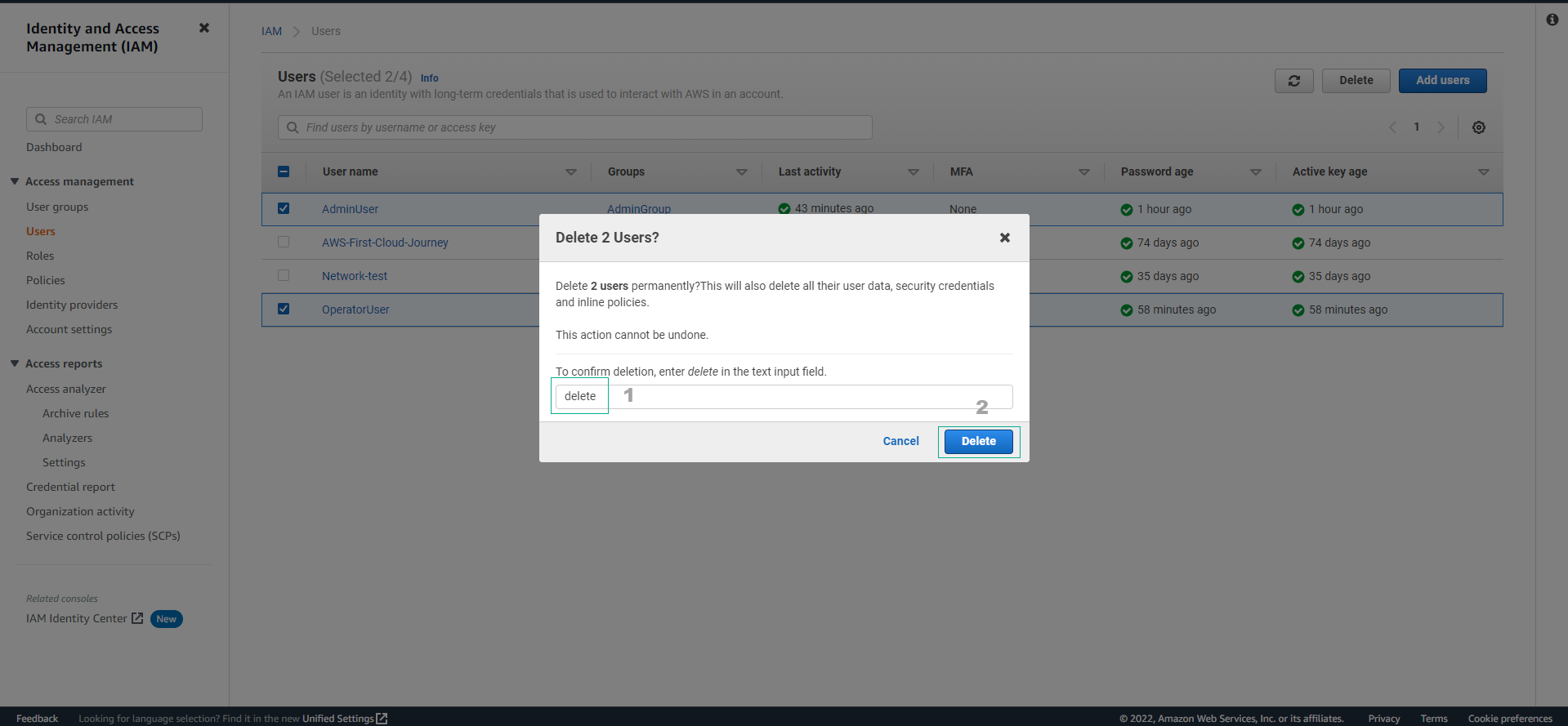Screen dimensions: 1568x726
Task: Focus the Find users search field
Action: click(575, 127)
